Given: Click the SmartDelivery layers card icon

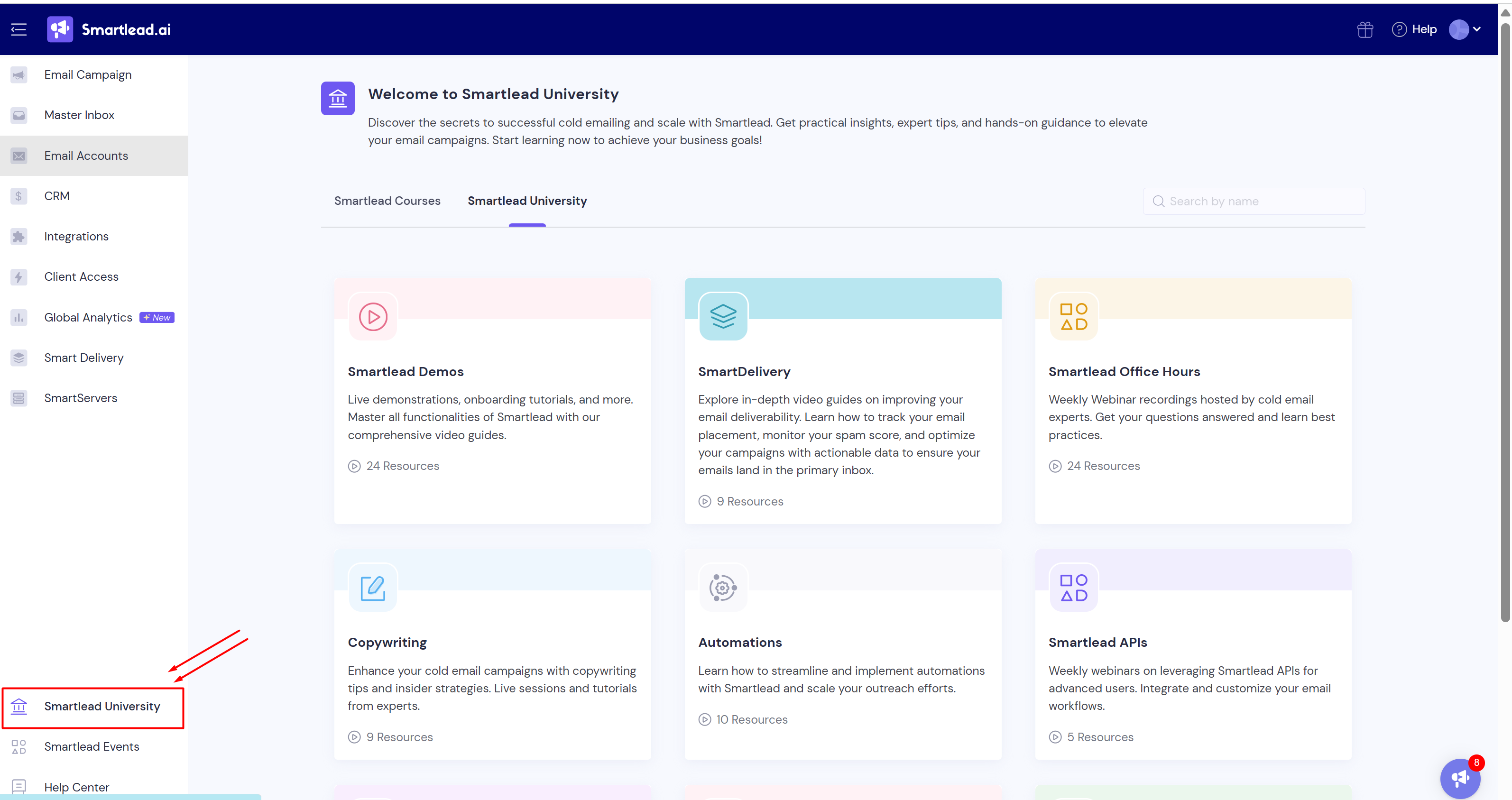Looking at the screenshot, I should tap(723, 316).
